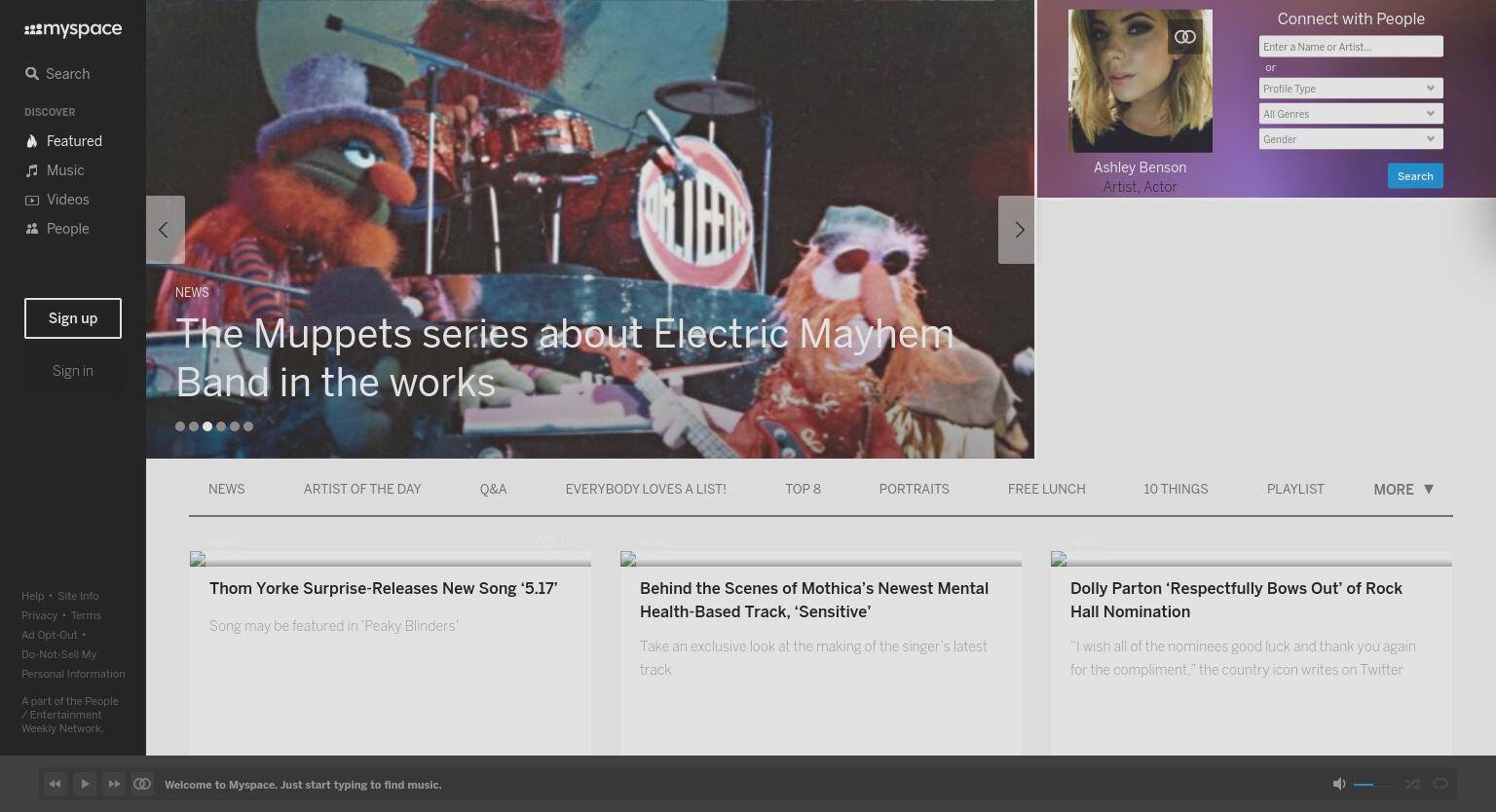The height and width of the screenshot is (812, 1496).
Task: Click the player play button
Action: [x=85, y=784]
